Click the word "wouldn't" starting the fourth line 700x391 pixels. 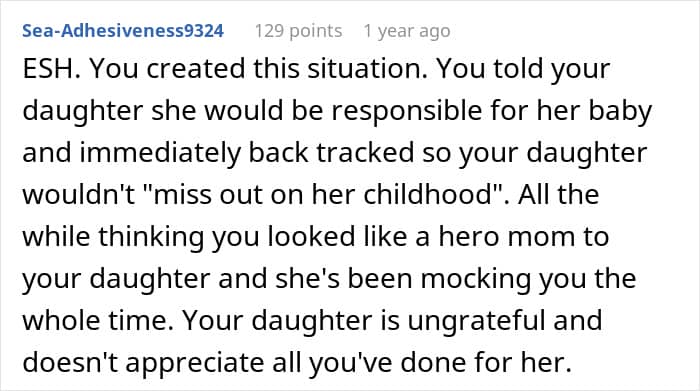(79, 195)
